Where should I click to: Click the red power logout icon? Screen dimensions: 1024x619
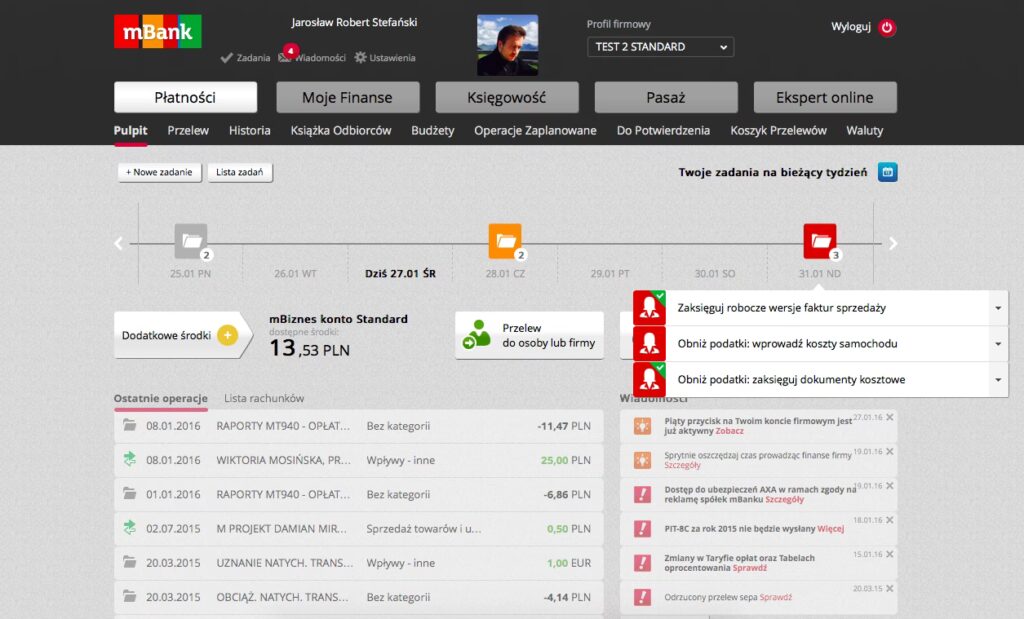(x=887, y=28)
